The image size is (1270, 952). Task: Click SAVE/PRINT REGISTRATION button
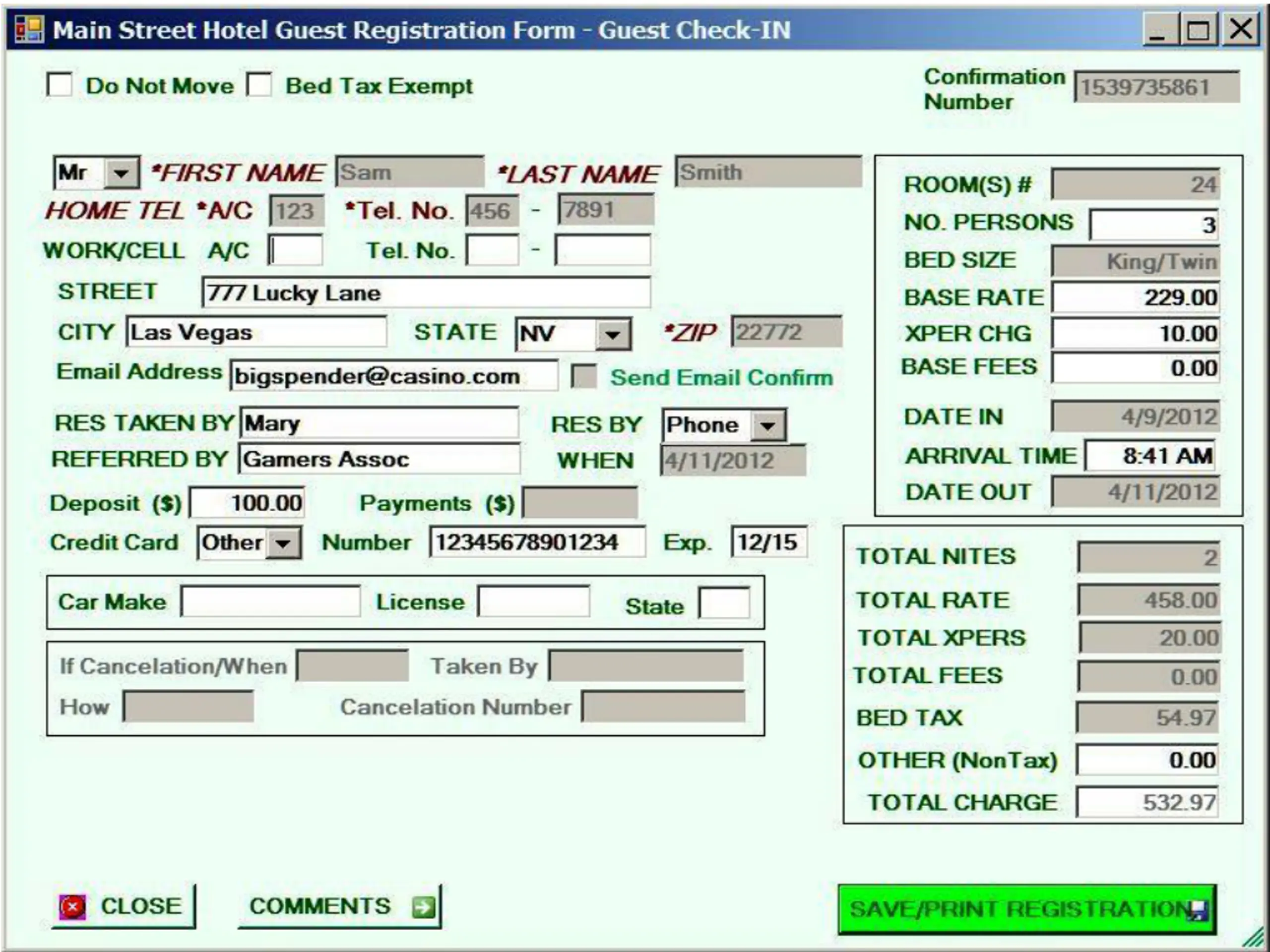(x=1027, y=909)
